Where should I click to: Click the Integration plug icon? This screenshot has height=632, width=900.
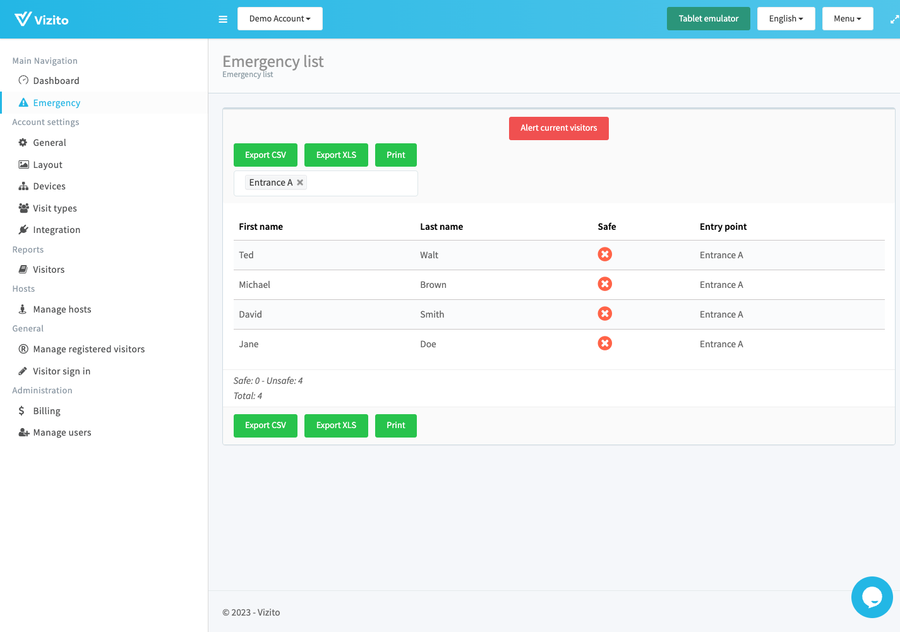24,230
